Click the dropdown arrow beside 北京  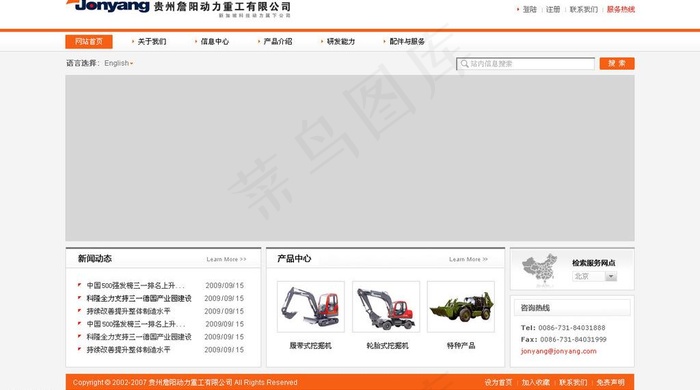[x=611, y=277]
